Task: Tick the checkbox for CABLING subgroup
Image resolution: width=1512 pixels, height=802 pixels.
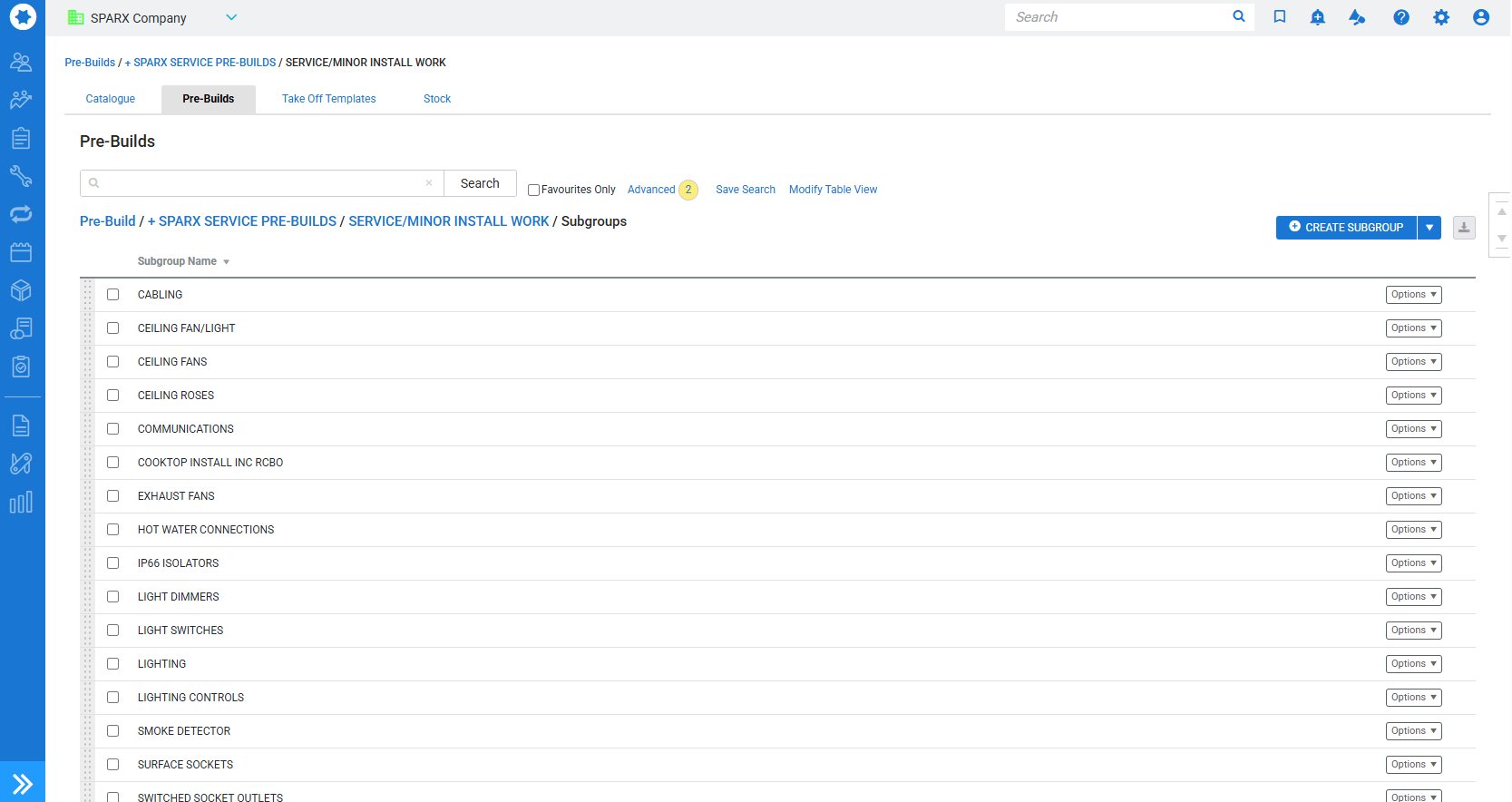Action: click(113, 295)
